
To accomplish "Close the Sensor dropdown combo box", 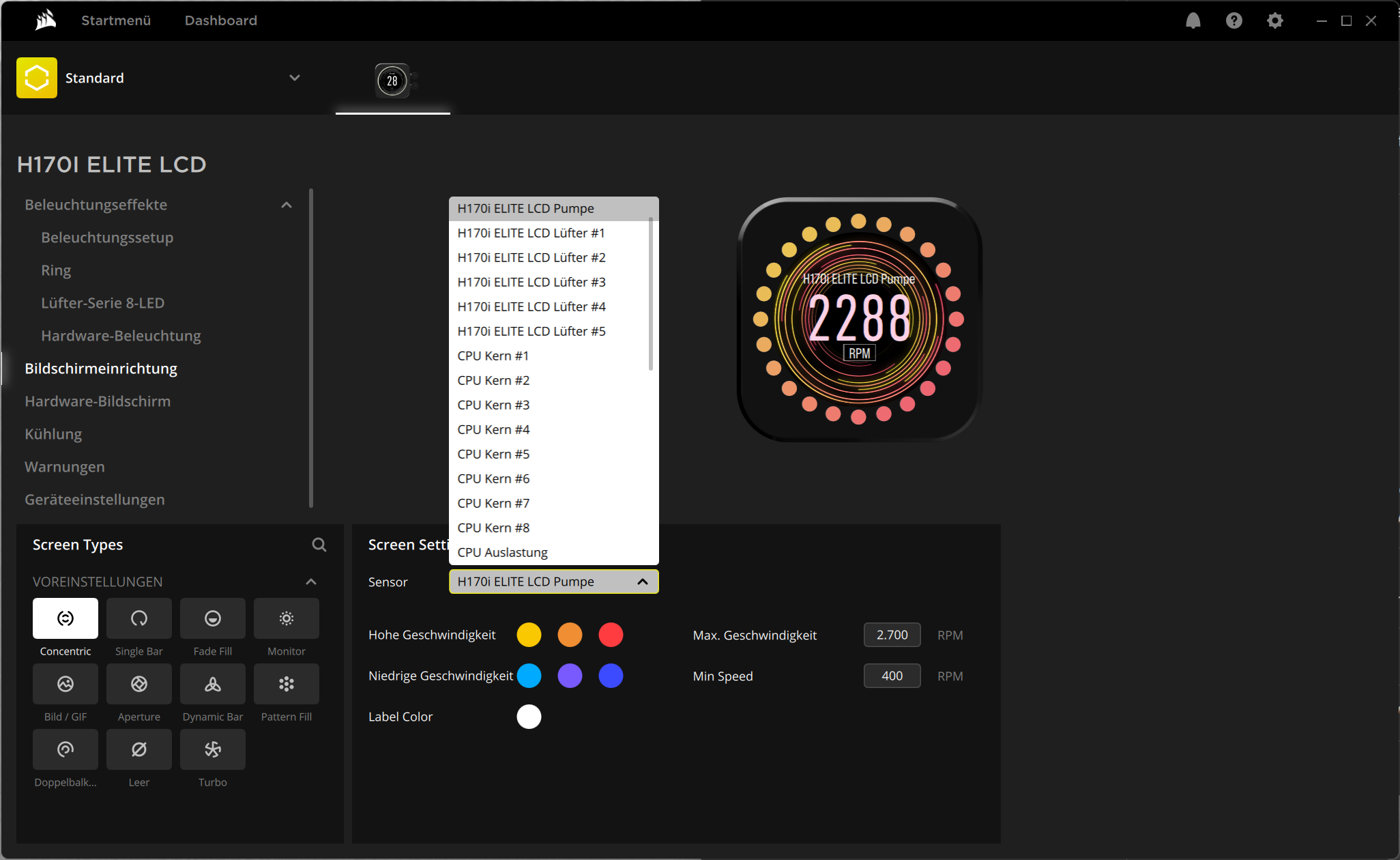I will 554,582.
